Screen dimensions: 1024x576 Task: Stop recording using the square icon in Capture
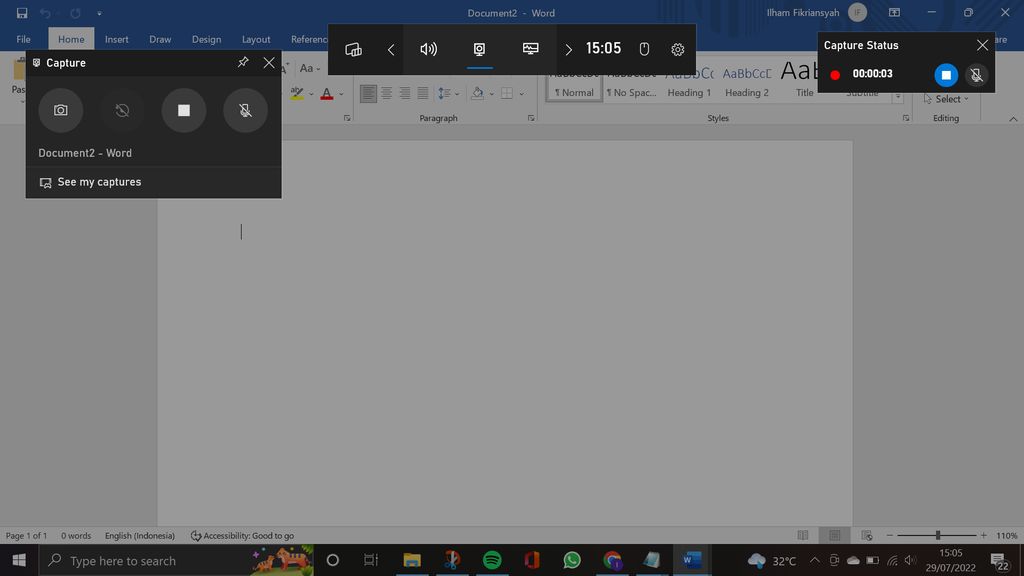183,110
